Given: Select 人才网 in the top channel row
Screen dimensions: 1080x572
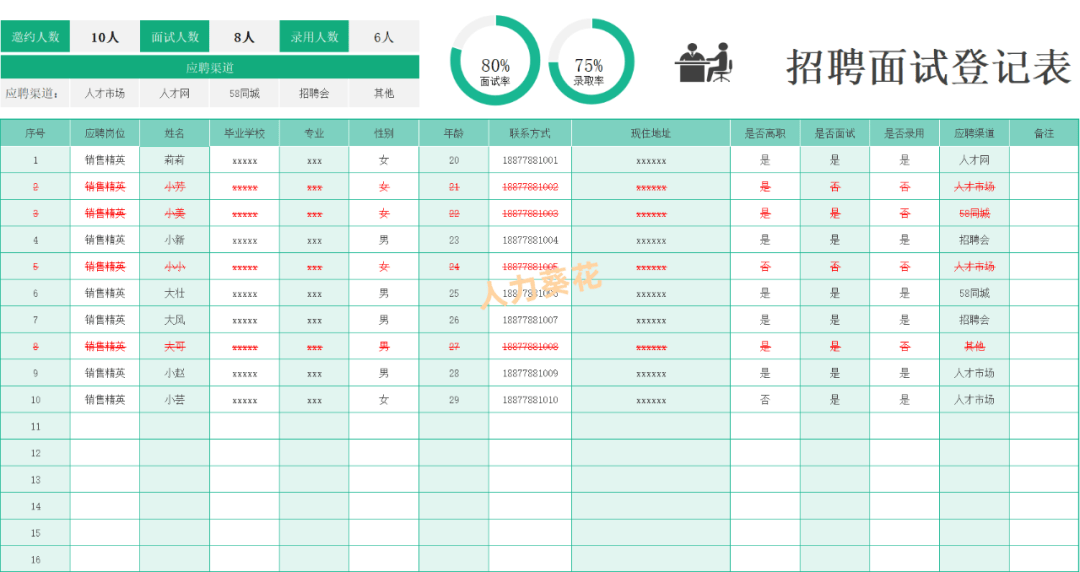Looking at the screenshot, I should coord(174,93).
